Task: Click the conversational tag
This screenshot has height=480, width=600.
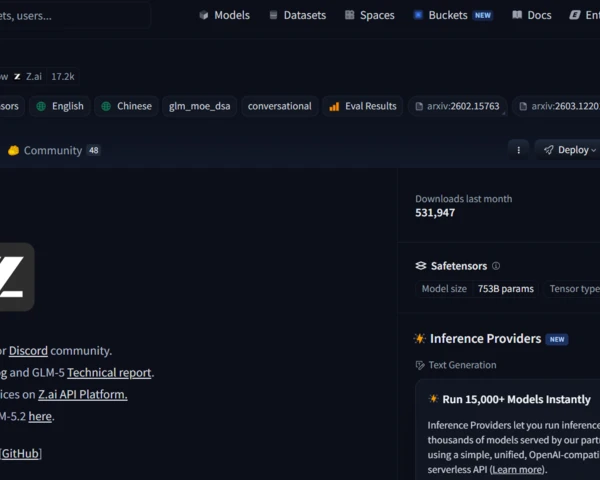Action: coord(280,106)
